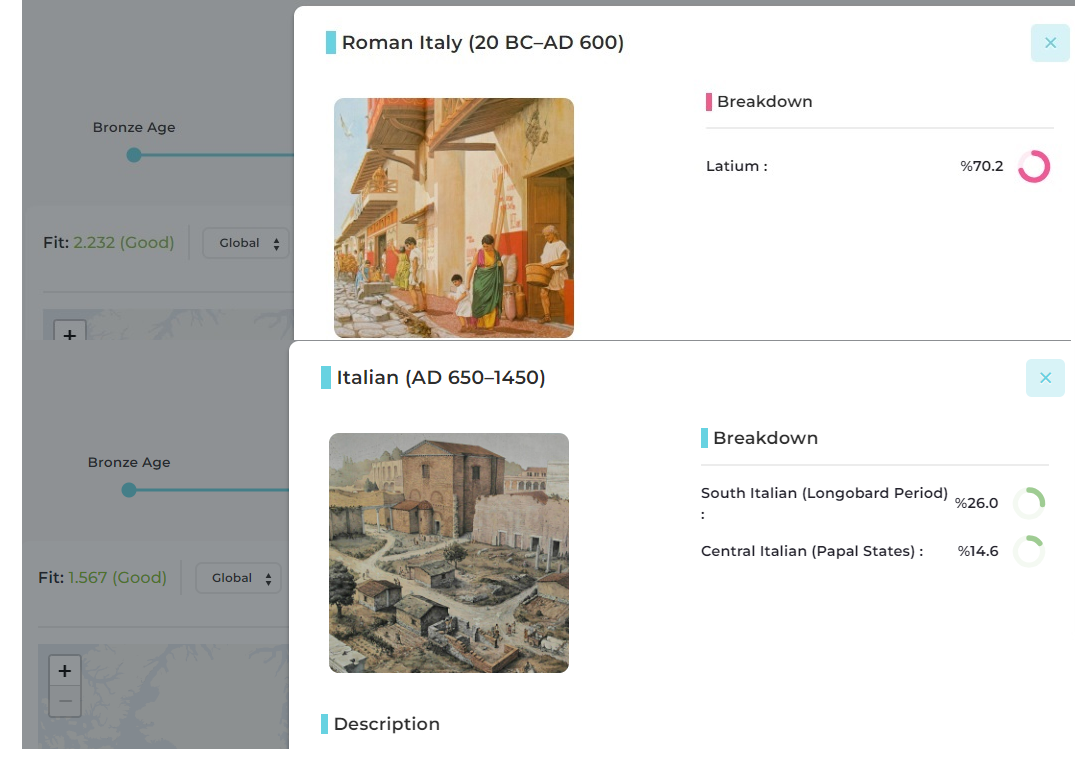
Task: Zoom out on lower map with minus button
Action: 64,701
